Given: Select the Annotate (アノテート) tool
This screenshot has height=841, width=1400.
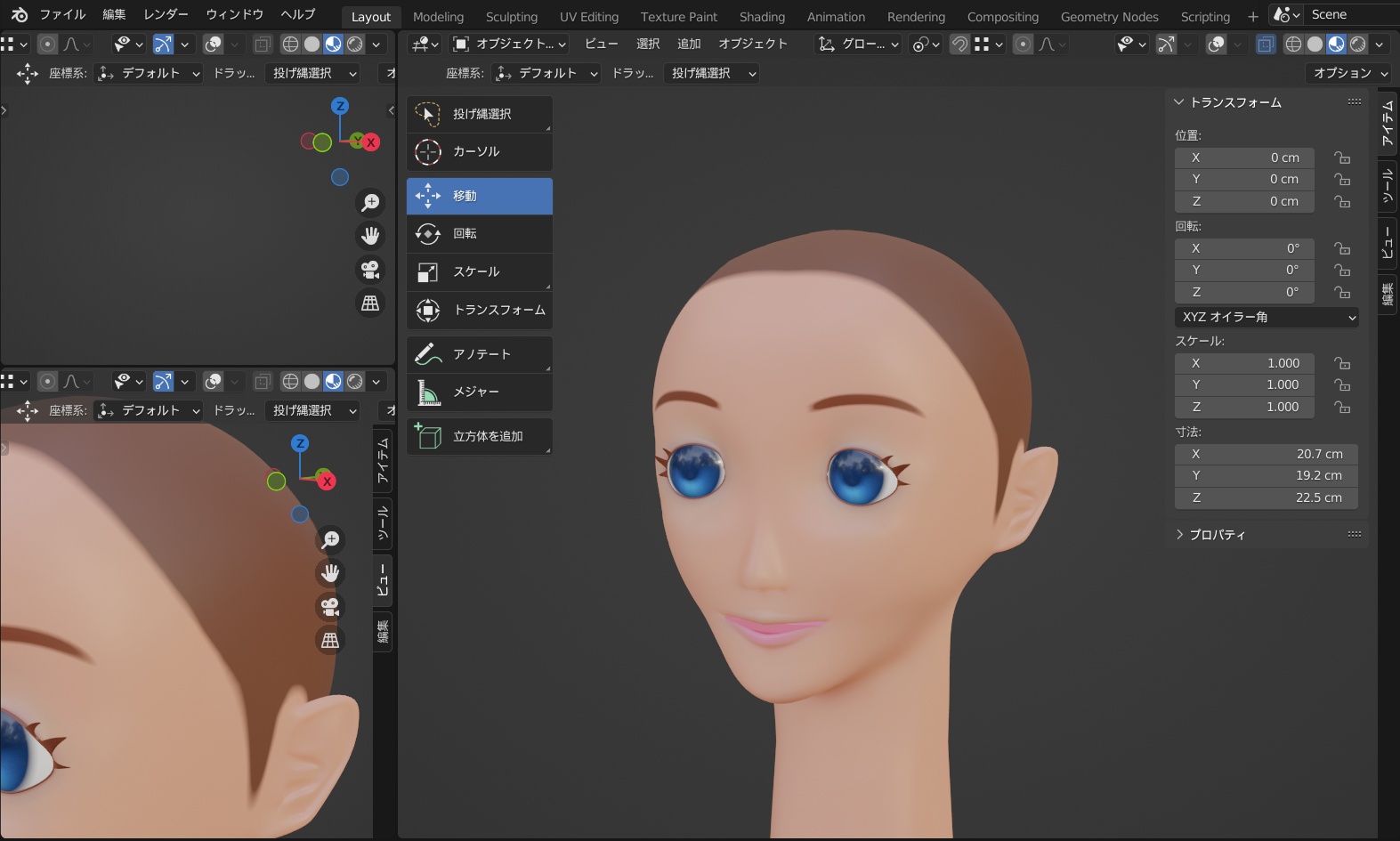Looking at the screenshot, I should [x=479, y=354].
